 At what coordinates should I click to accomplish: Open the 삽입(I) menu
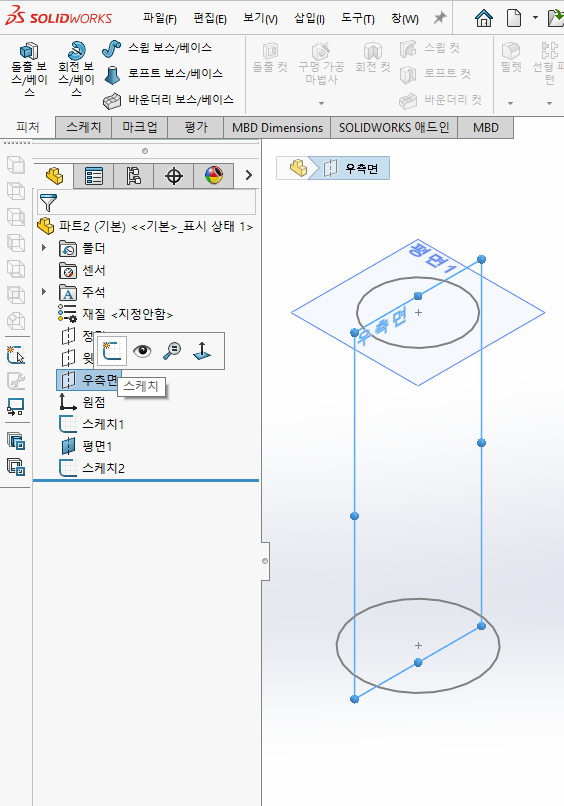tap(310, 19)
